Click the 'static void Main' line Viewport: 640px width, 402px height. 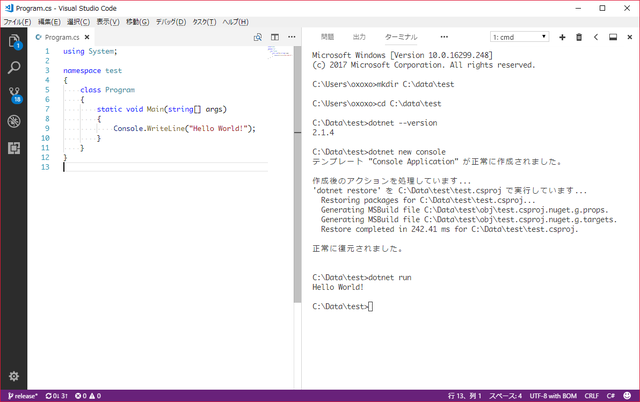162,109
